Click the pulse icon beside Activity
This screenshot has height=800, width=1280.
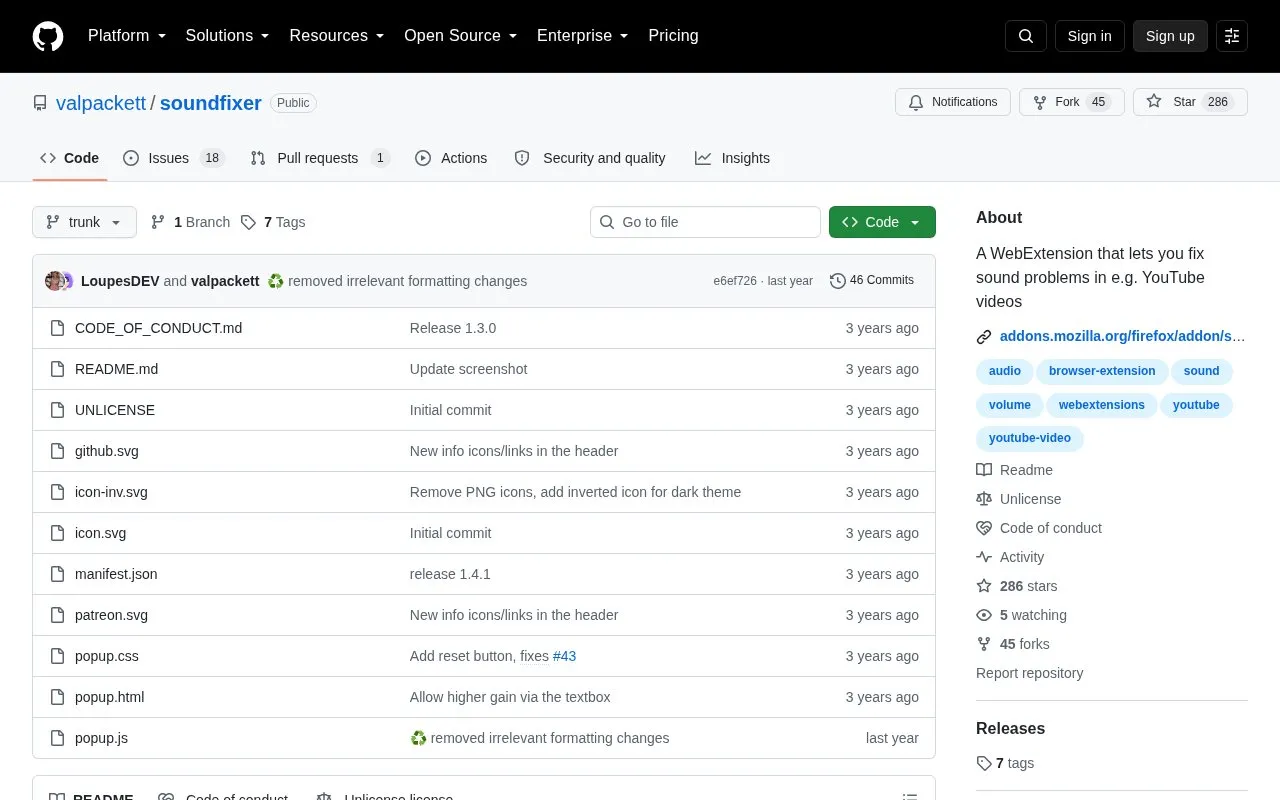pos(984,557)
